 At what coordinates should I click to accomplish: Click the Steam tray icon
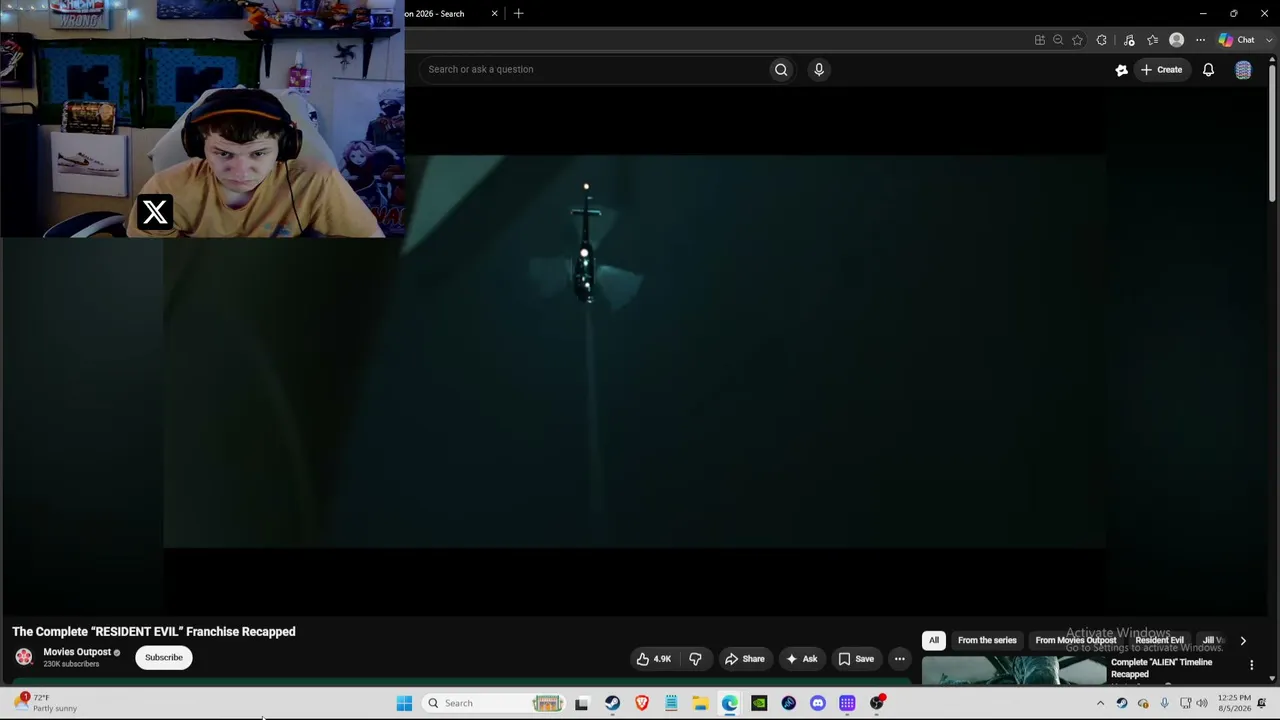pyautogui.click(x=1121, y=703)
